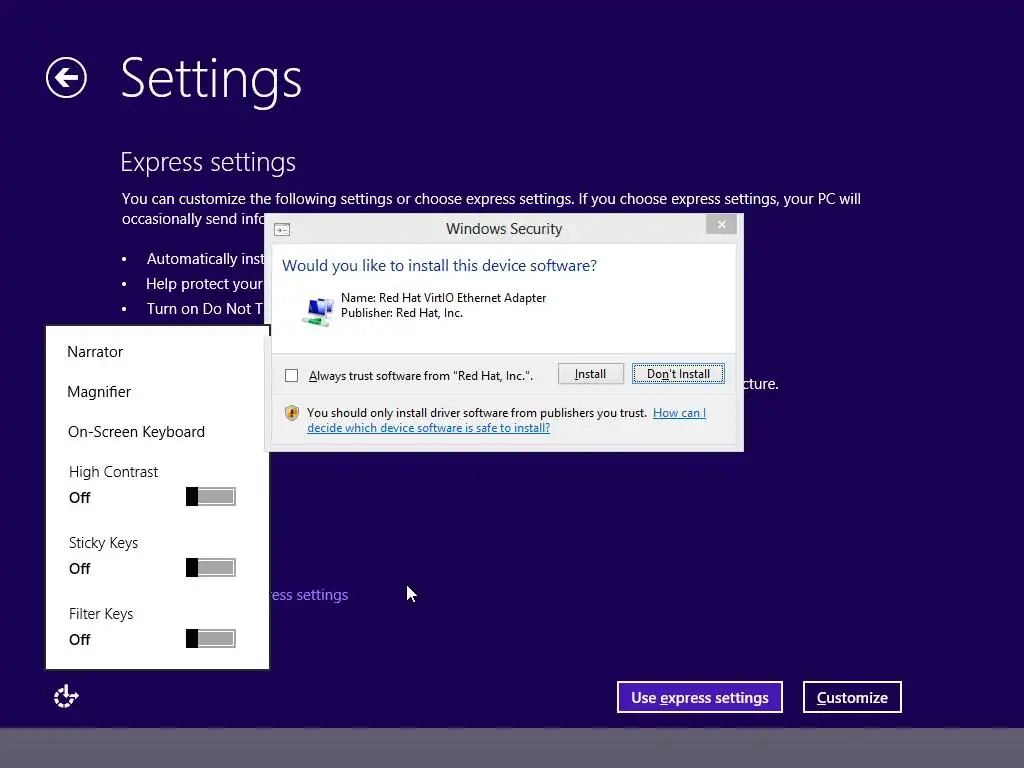
Task: Click the Express settings heading
Action: tap(208, 162)
